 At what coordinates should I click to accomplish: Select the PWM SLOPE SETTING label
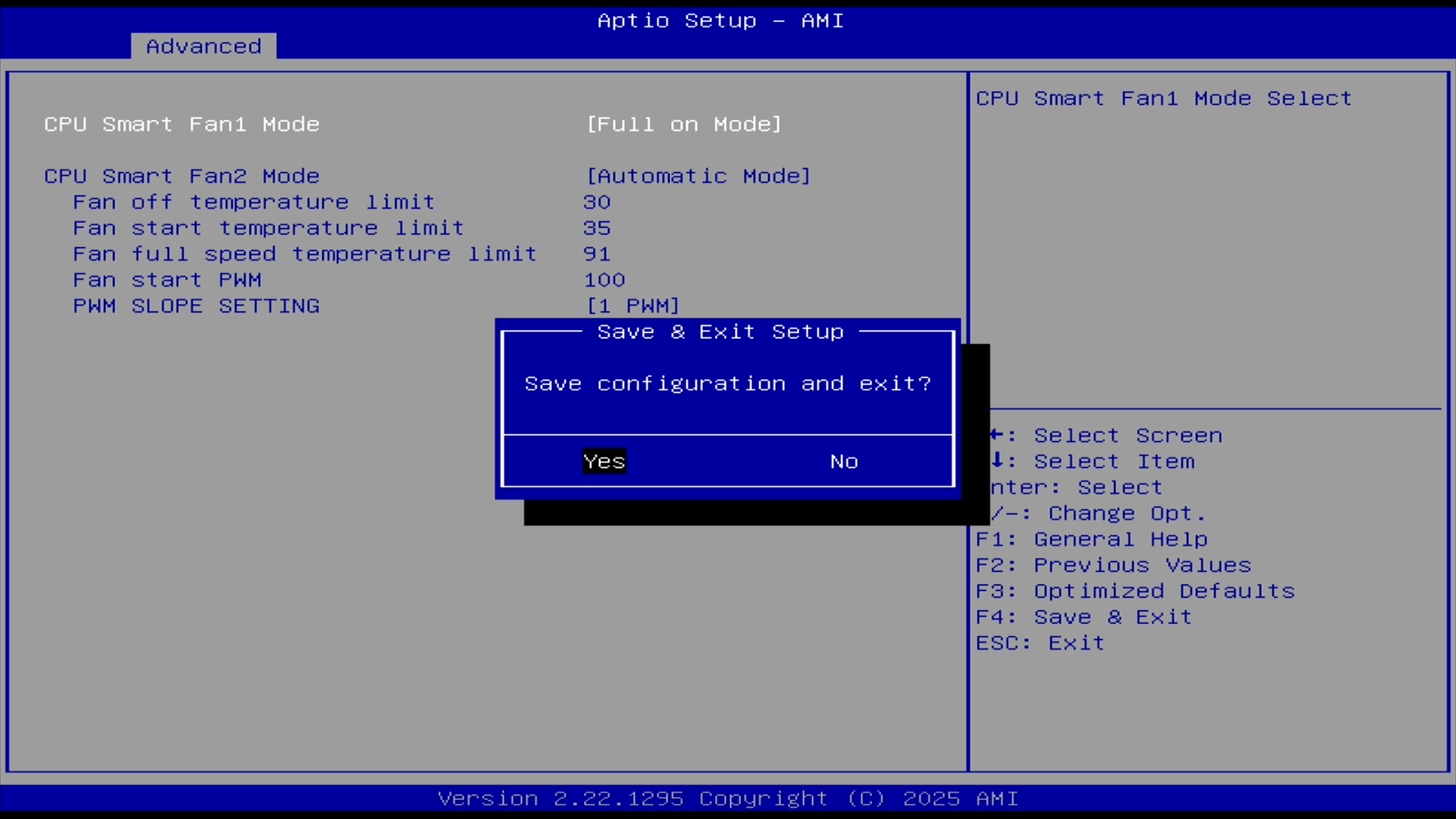click(196, 306)
